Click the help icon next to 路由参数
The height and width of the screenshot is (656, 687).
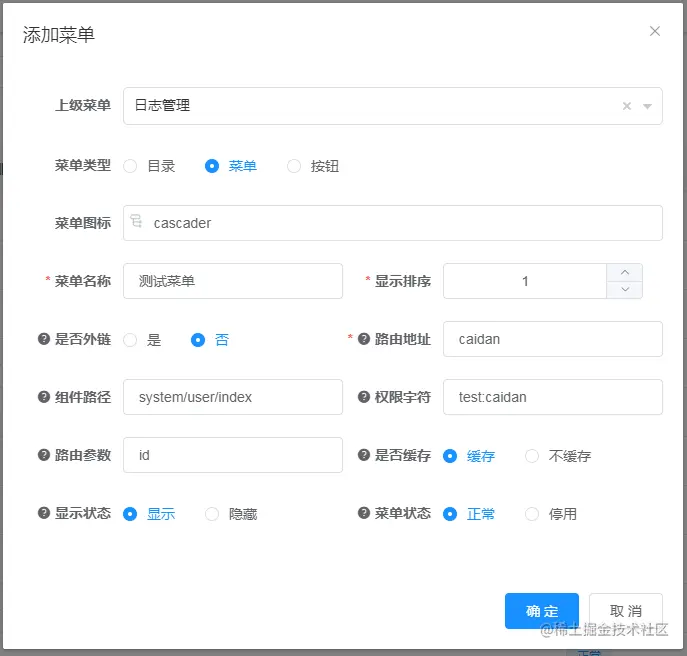click(44, 455)
